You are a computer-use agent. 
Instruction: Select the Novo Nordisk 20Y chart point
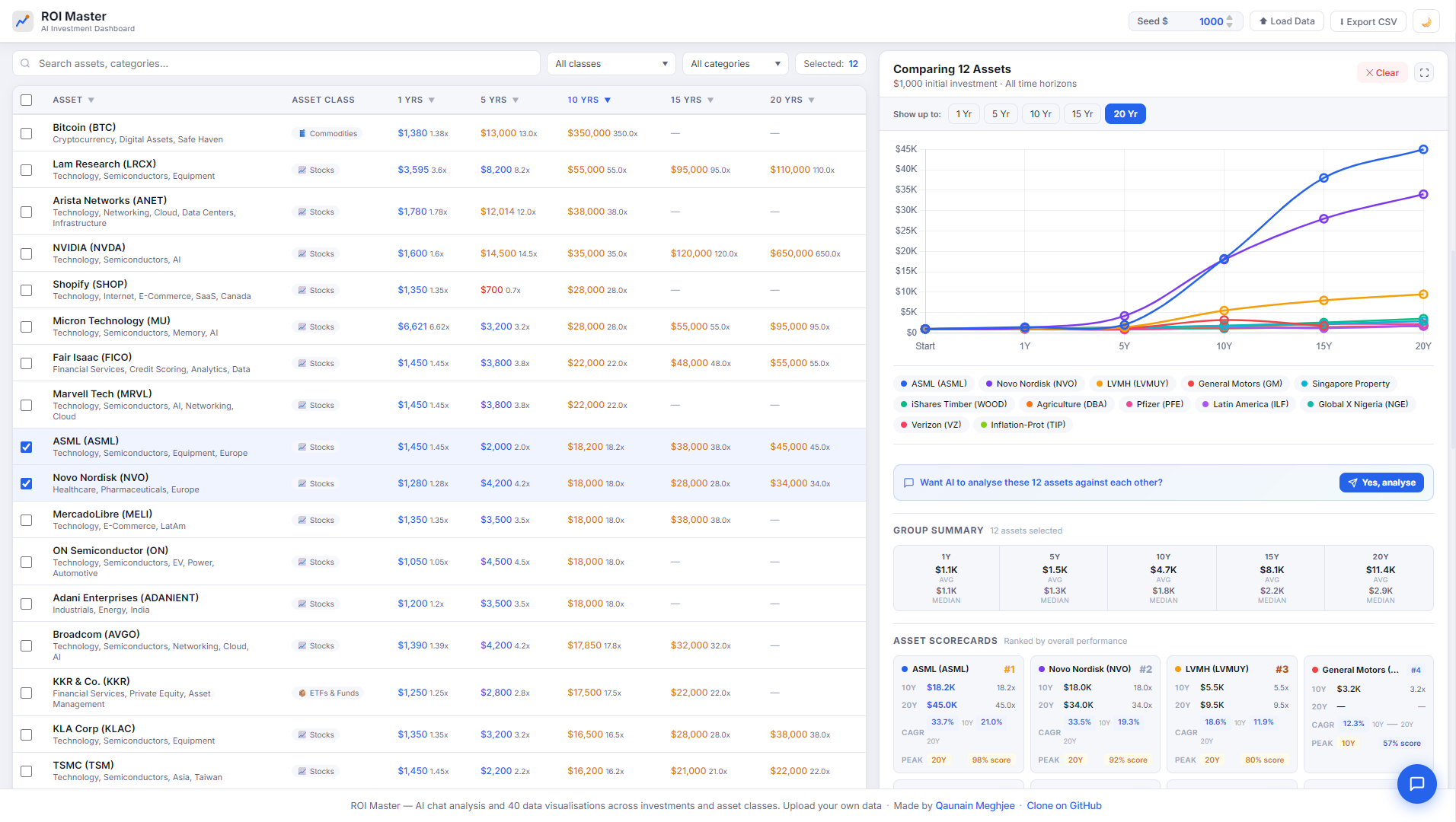coord(1423,195)
